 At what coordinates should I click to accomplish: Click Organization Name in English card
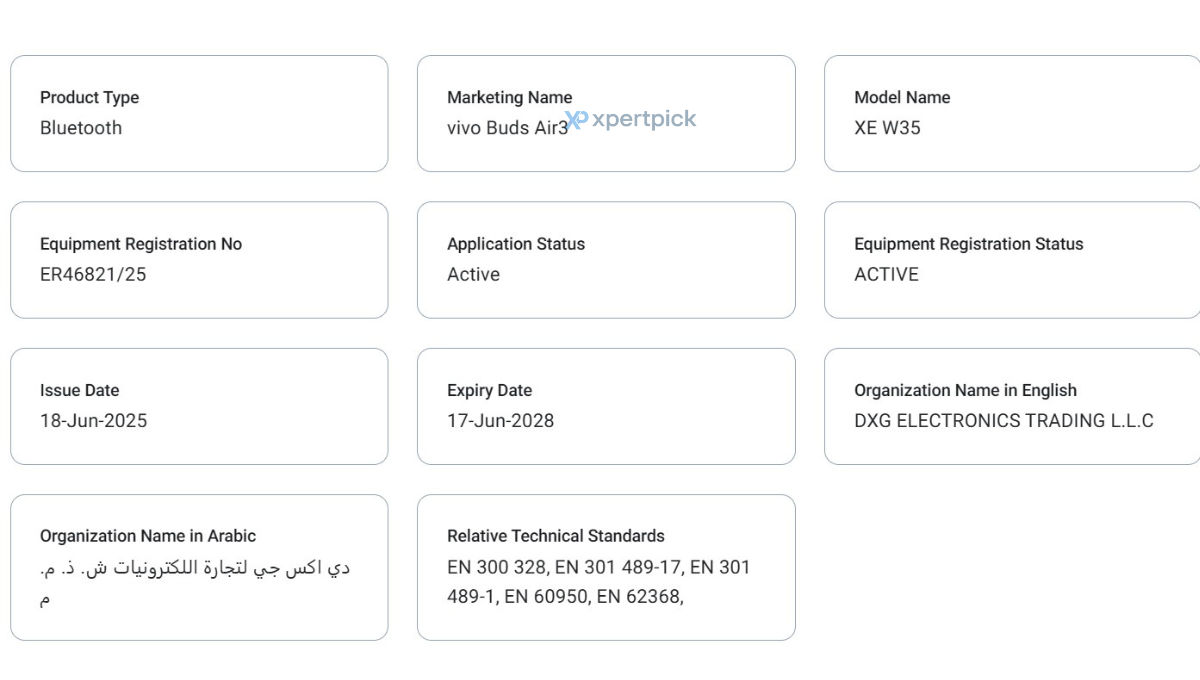click(x=1012, y=406)
